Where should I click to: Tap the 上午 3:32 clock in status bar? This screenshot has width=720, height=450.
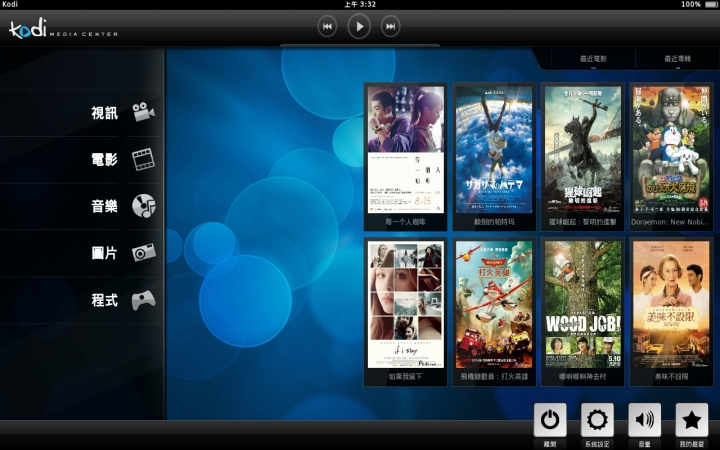[360, 4]
